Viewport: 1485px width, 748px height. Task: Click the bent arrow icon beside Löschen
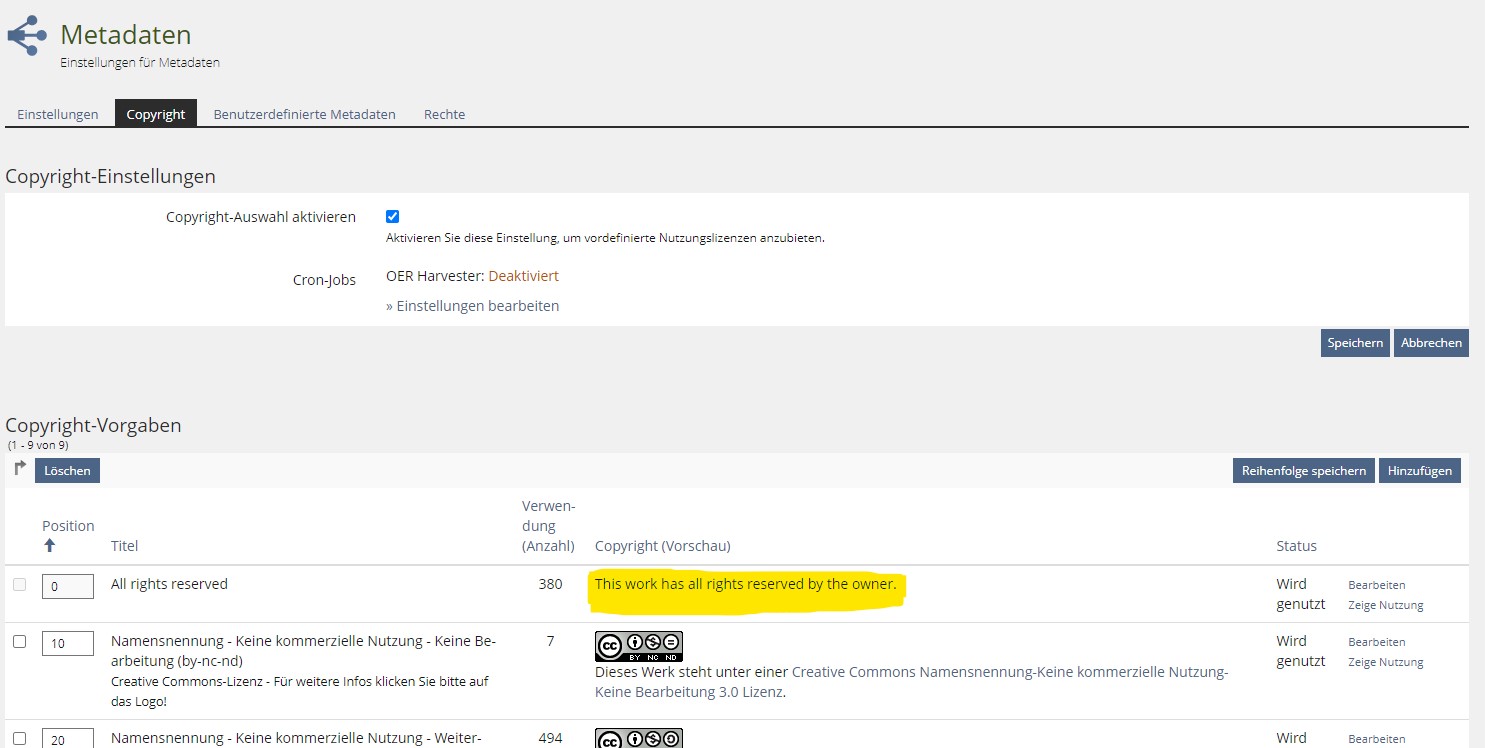click(20, 468)
